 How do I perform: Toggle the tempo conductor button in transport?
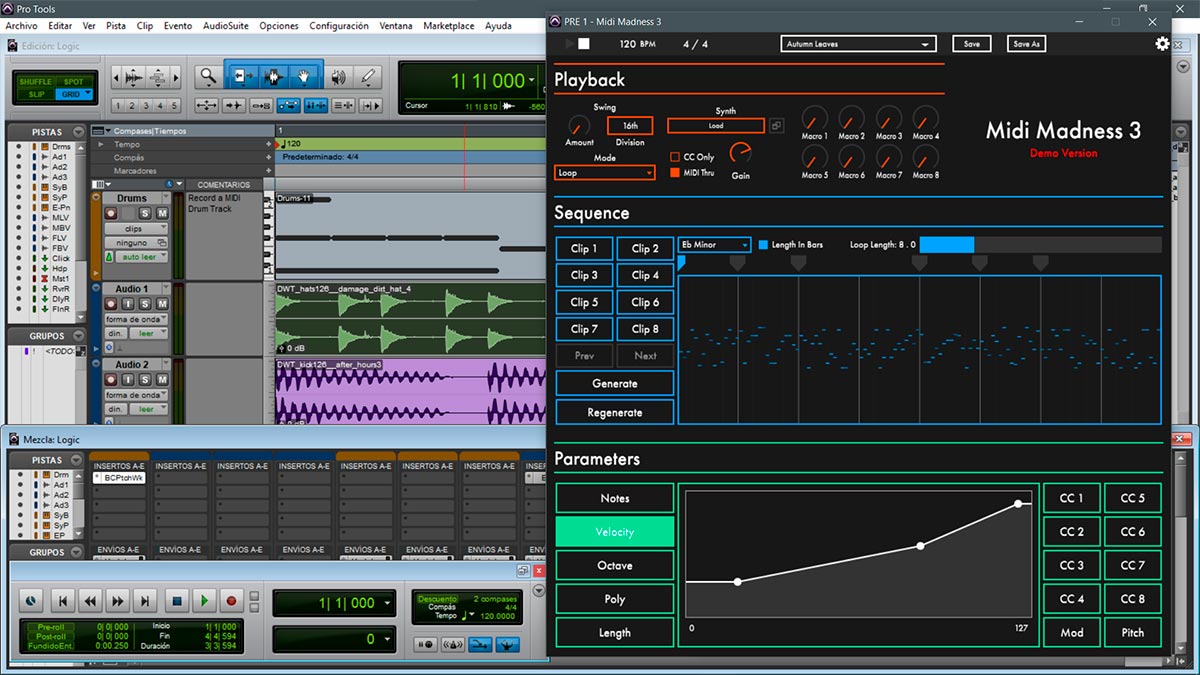[508, 645]
